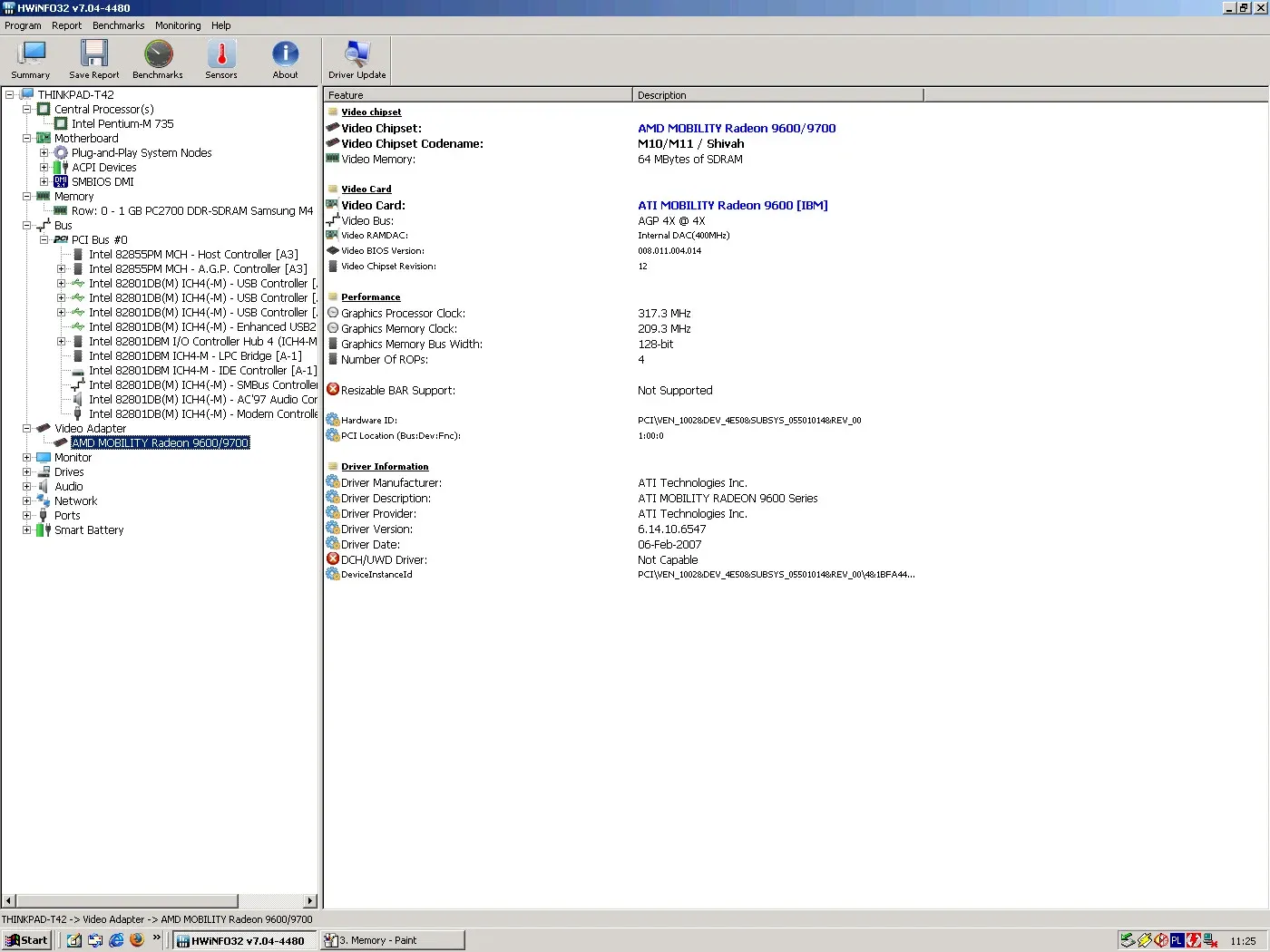Click the system tray clock
The width and height of the screenshot is (1270, 952).
1243,941
